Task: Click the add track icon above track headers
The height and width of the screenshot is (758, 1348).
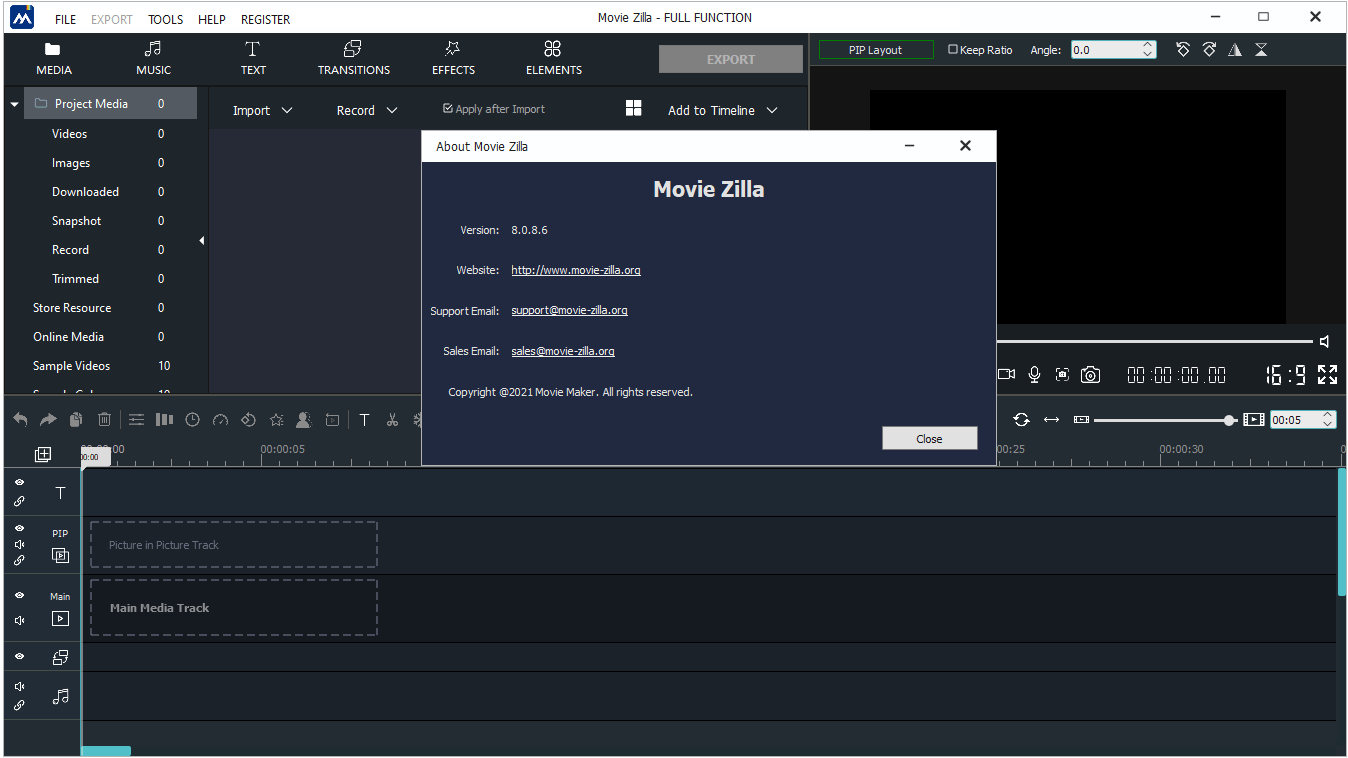Action: coord(43,454)
